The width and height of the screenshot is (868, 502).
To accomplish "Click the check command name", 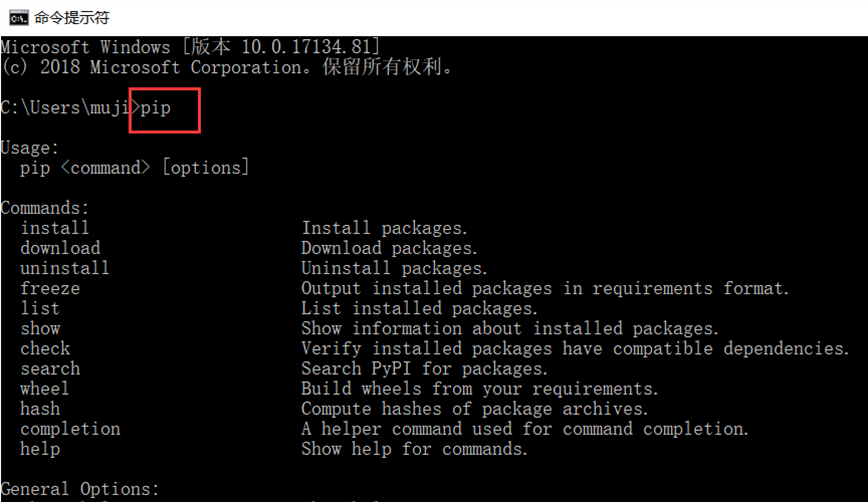I will click(x=45, y=348).
